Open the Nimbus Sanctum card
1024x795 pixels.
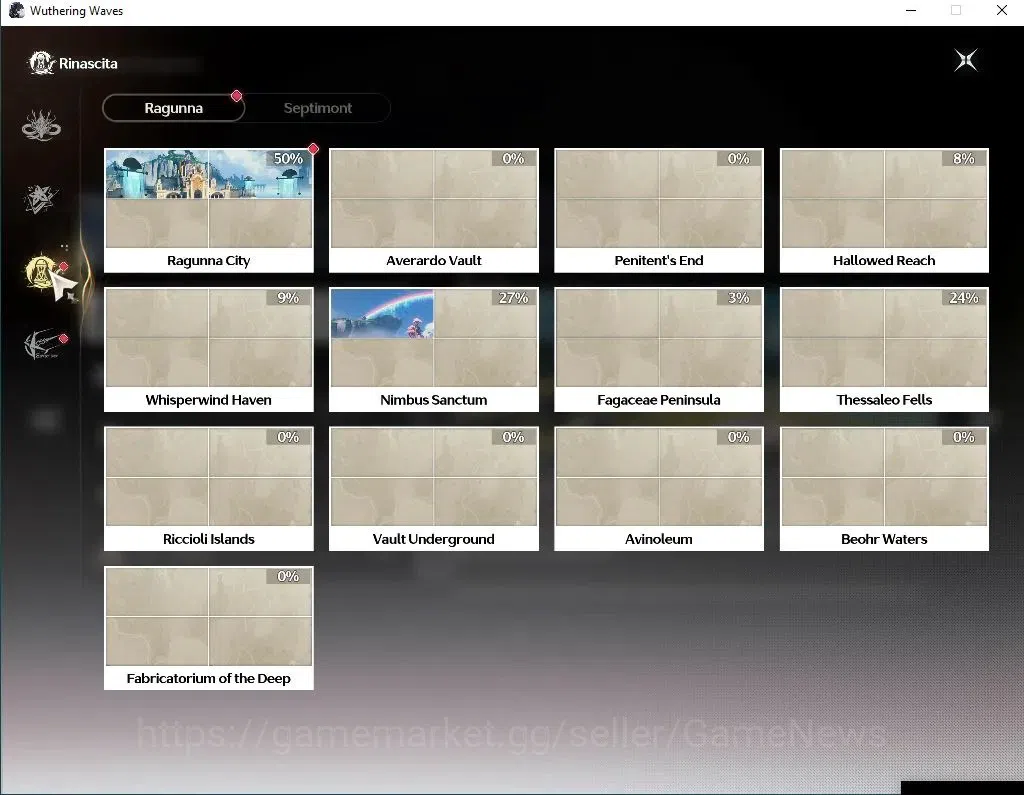[x=434, y=349]
